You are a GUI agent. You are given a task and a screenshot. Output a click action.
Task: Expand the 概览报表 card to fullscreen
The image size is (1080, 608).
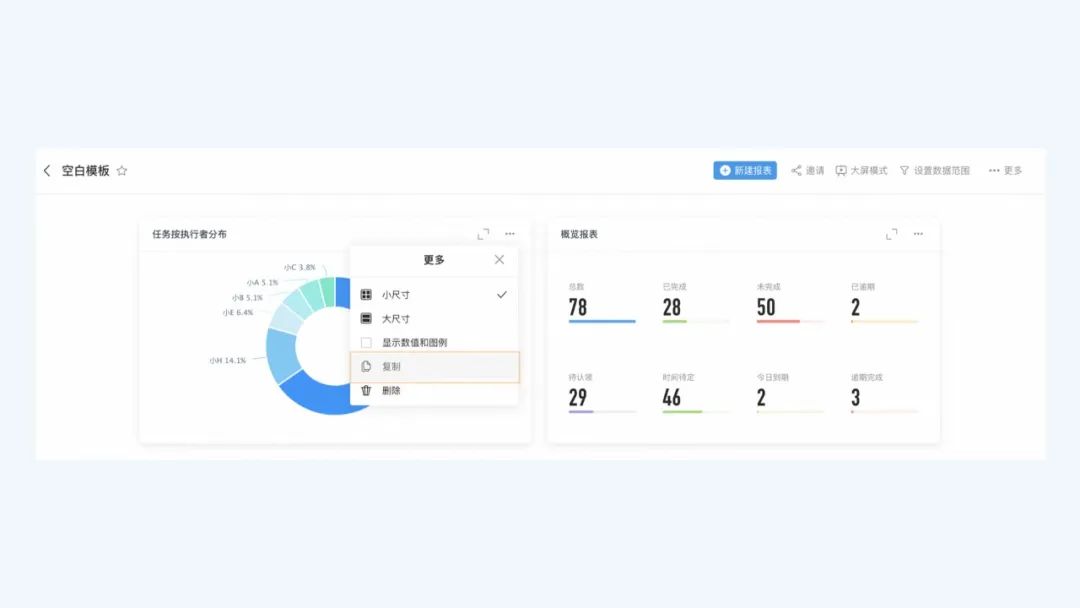coord(891,234)
